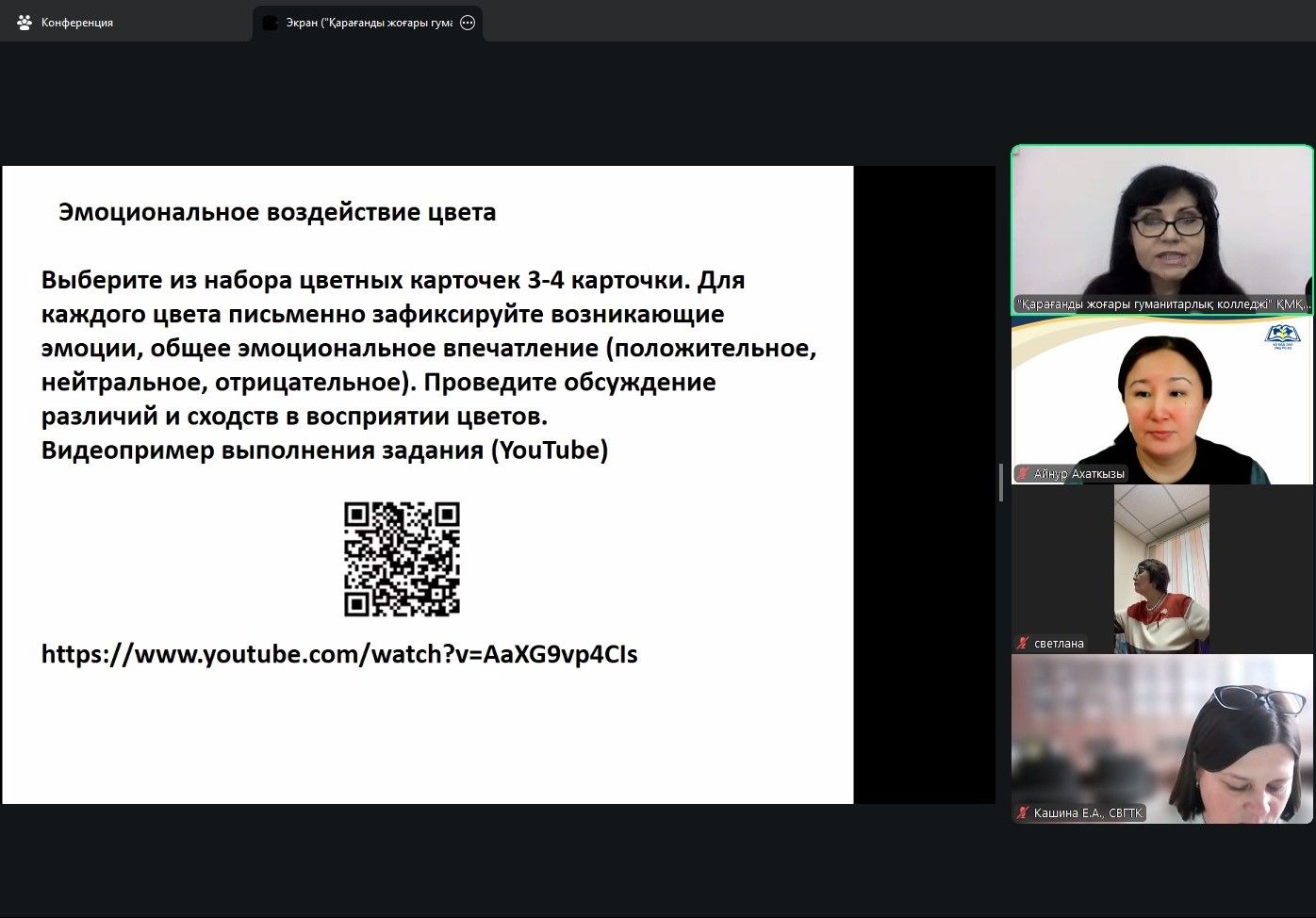The height and width of the screenshot is (918, 1316).
Task: Click the slide heading Эмоциональное воздействие цвета
Action: 277,212
